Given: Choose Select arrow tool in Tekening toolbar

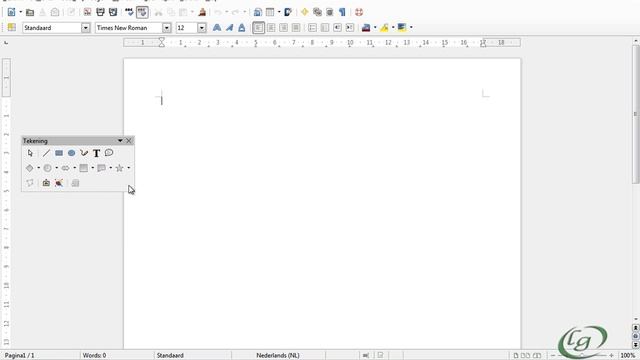Looking at the screenshot, I should coord(30,153).
